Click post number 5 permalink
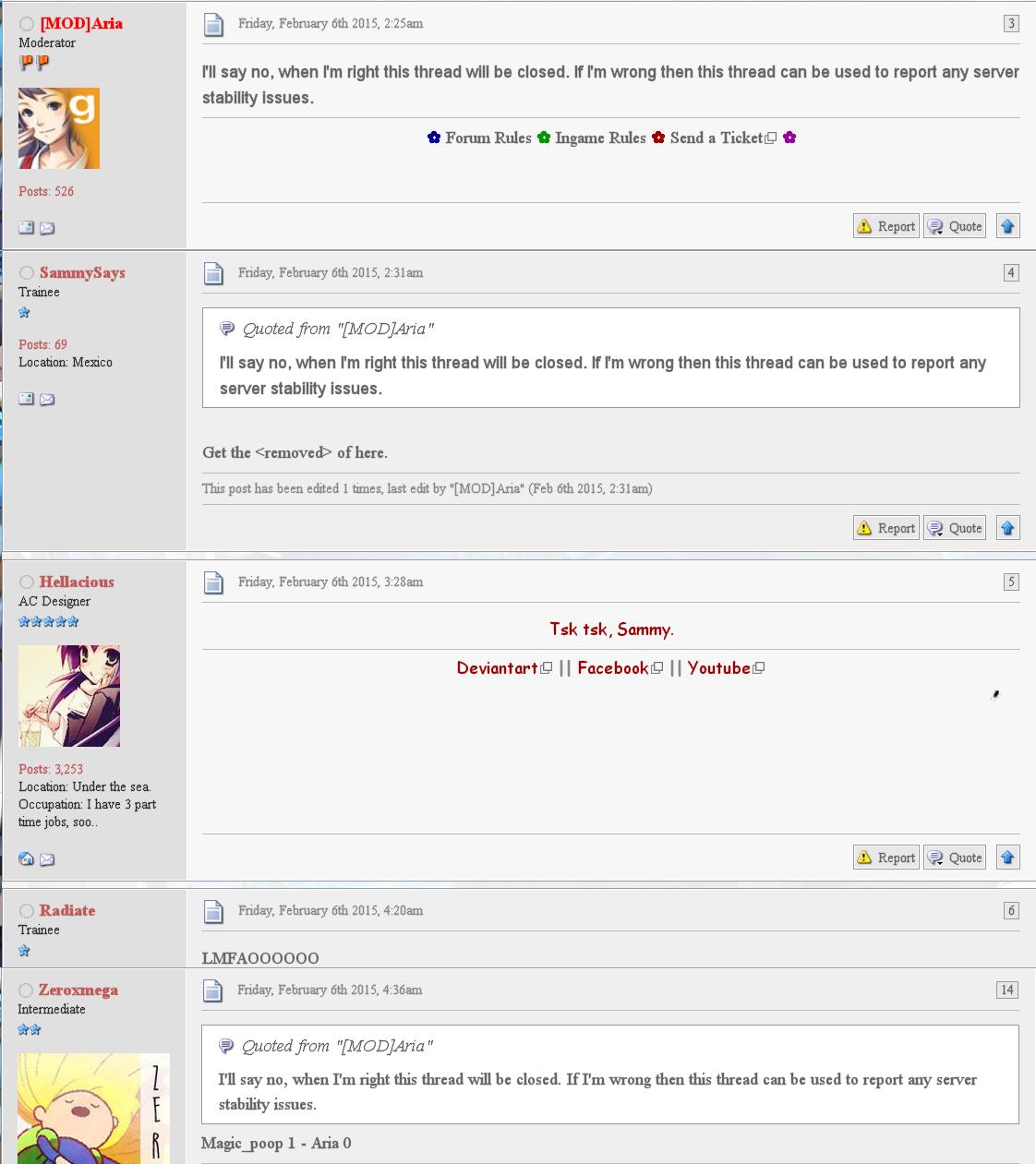The height and width of the screenshot is (1164, 1036). tap(1011, 582)
